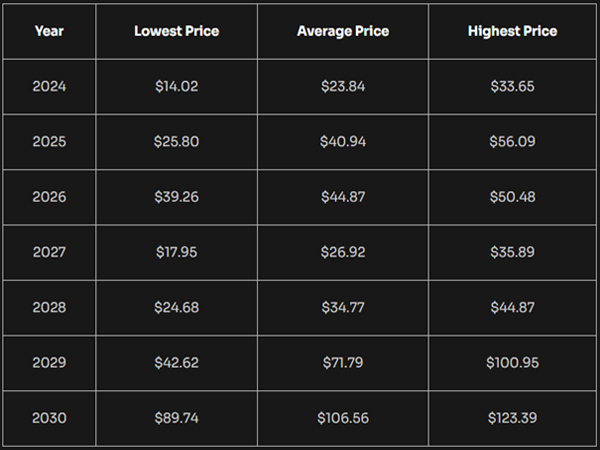Select the $14.02 lowest price cell
600x450 pixels.
point(176,86)
